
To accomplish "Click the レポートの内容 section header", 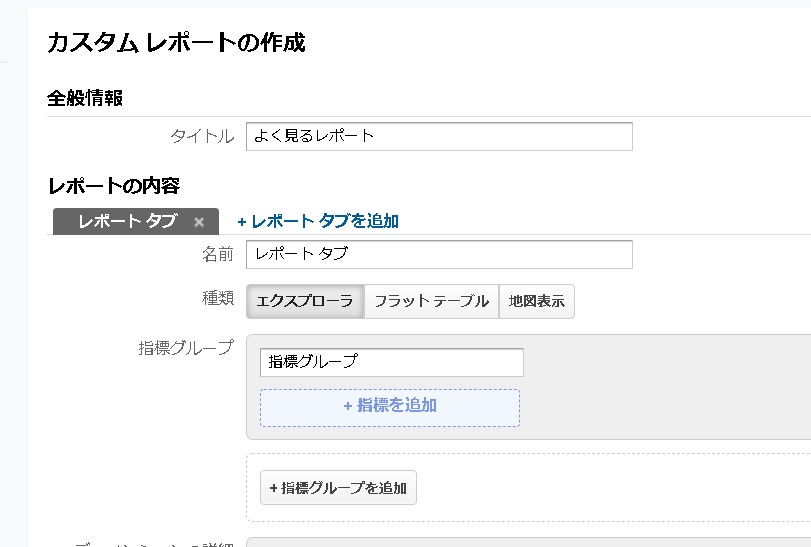I will point(113,185).
